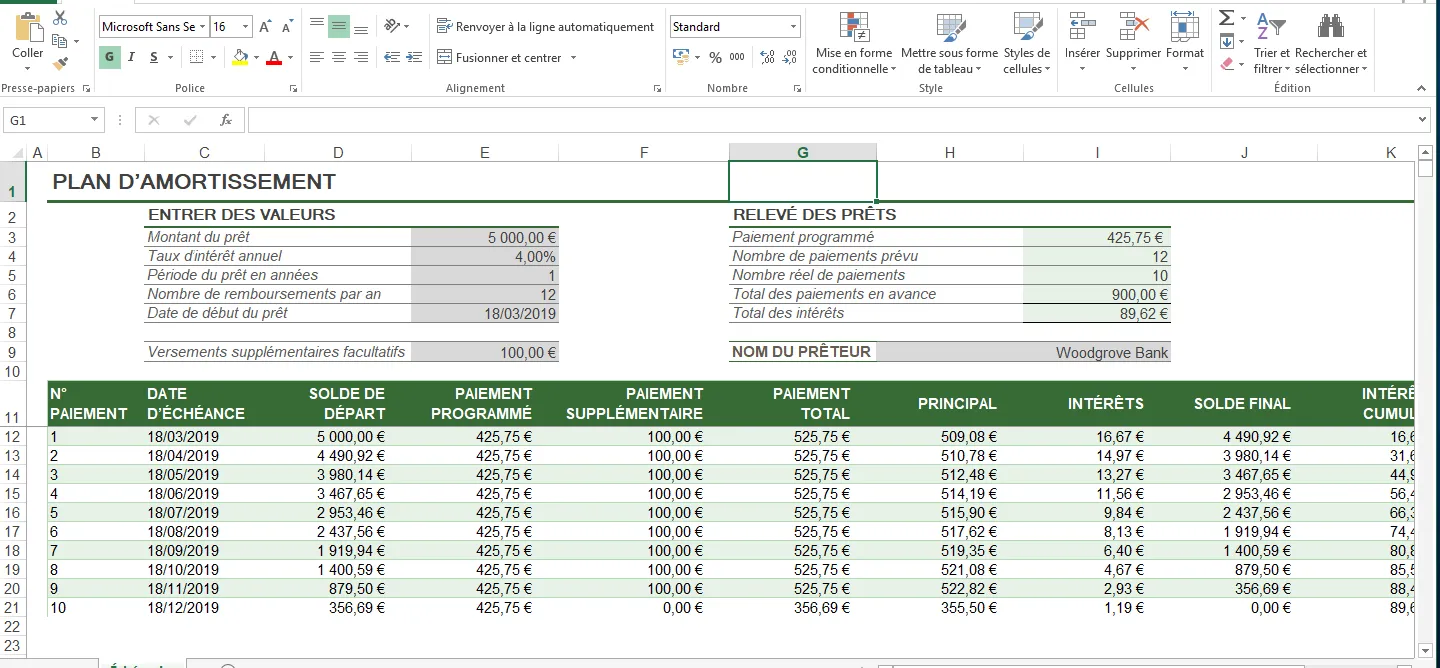Click the increase font size icon
Image resolution: width=1440 pixels, height=668 pixels.
tap(265, 27)
